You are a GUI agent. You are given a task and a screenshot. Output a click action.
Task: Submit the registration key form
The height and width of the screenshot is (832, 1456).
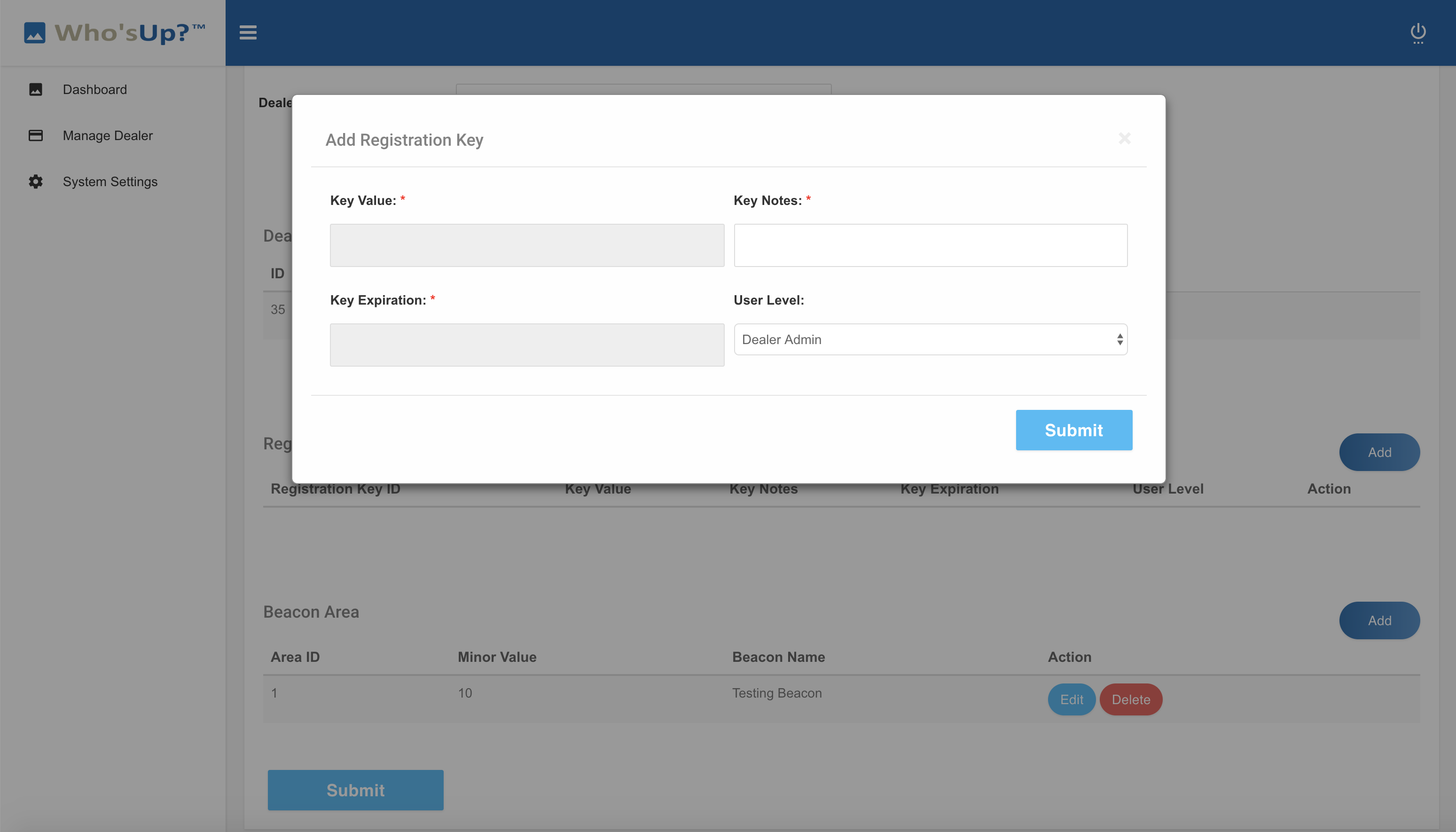(1073, 430)
